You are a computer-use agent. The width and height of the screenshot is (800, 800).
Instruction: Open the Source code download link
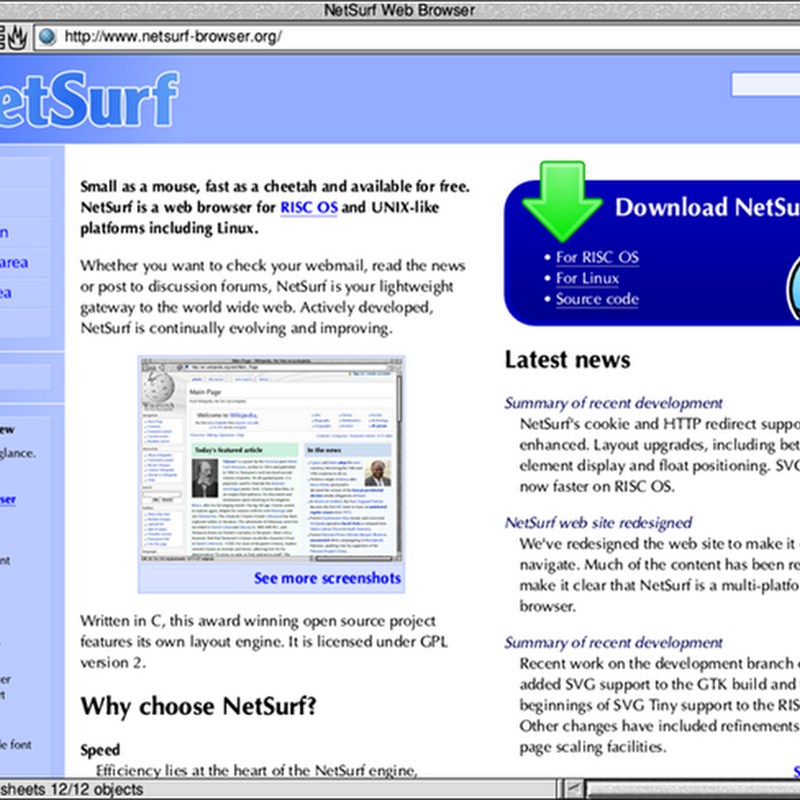coord(597,299)
